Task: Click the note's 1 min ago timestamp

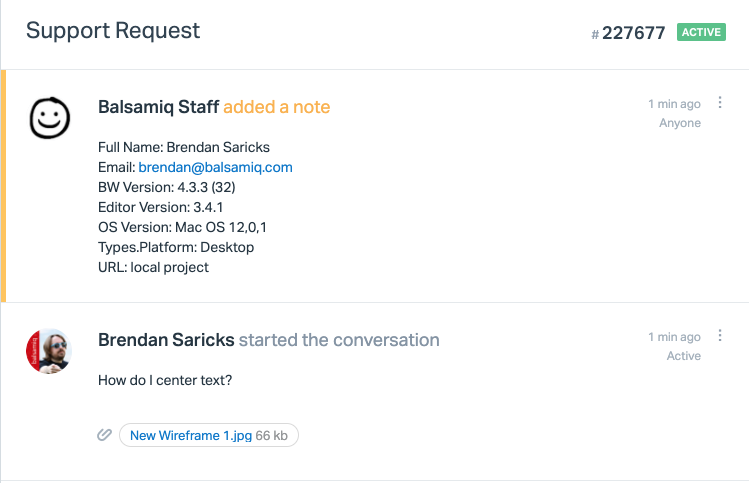Action: [x=674, y=104]
